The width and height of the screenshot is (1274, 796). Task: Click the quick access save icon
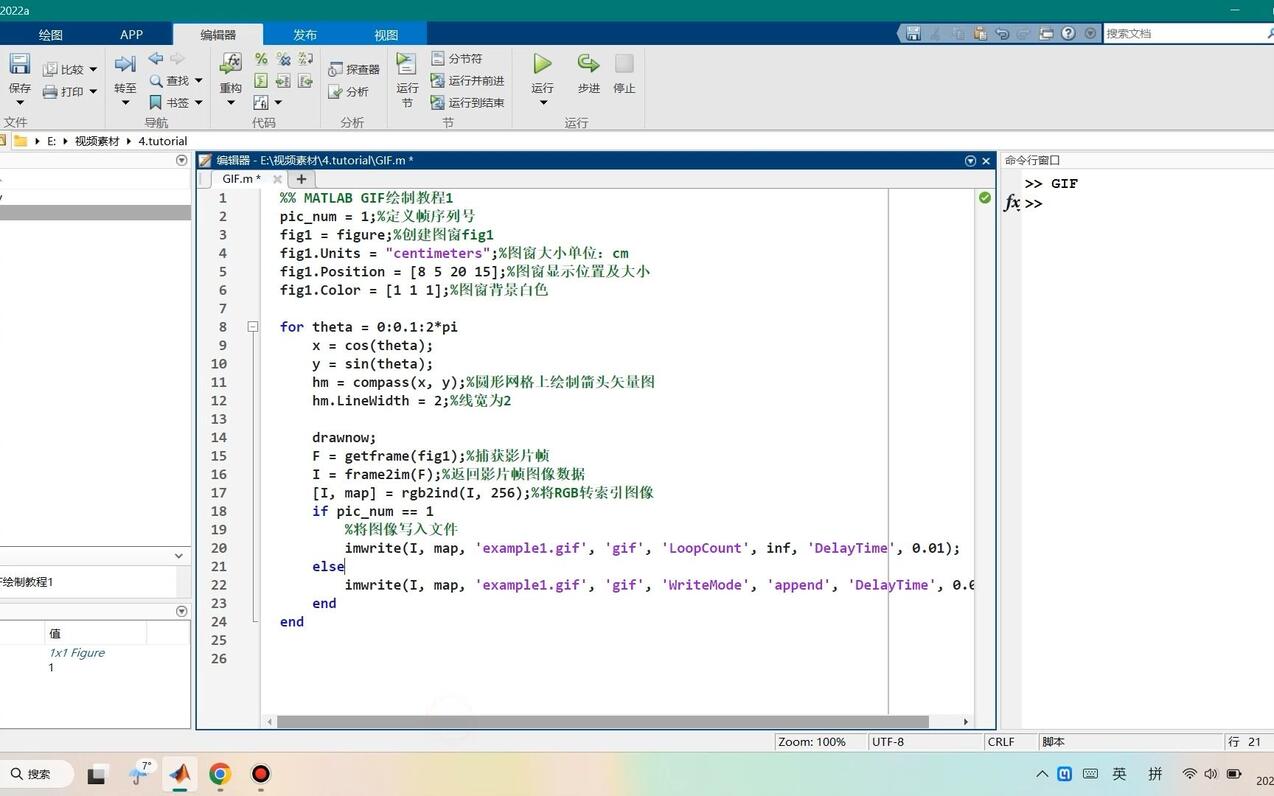[x=913, y=33]
